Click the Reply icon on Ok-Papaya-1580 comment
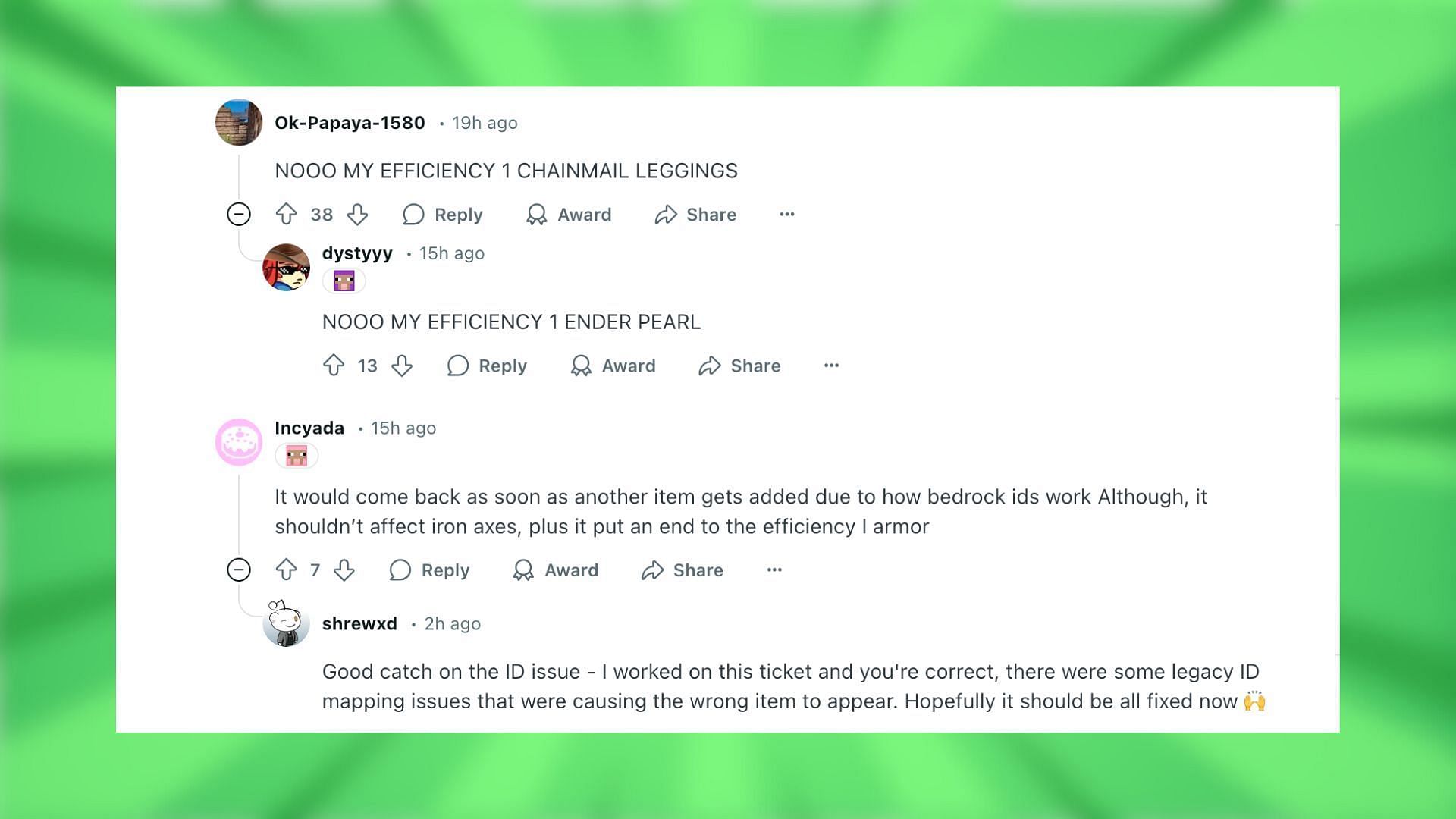 [413, 214]
